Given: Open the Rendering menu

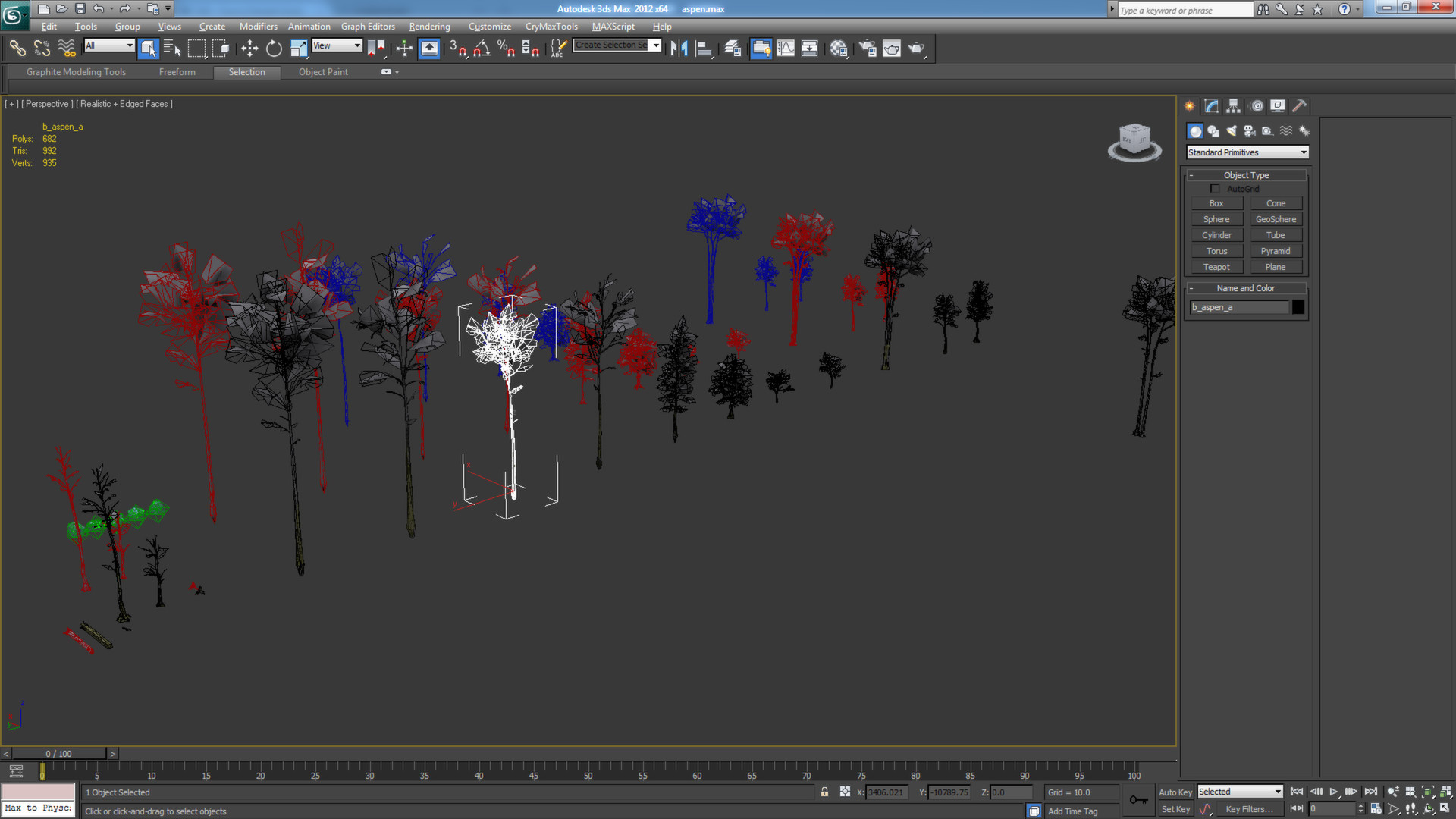Looking at the screenshot, I should pos(429,26).
